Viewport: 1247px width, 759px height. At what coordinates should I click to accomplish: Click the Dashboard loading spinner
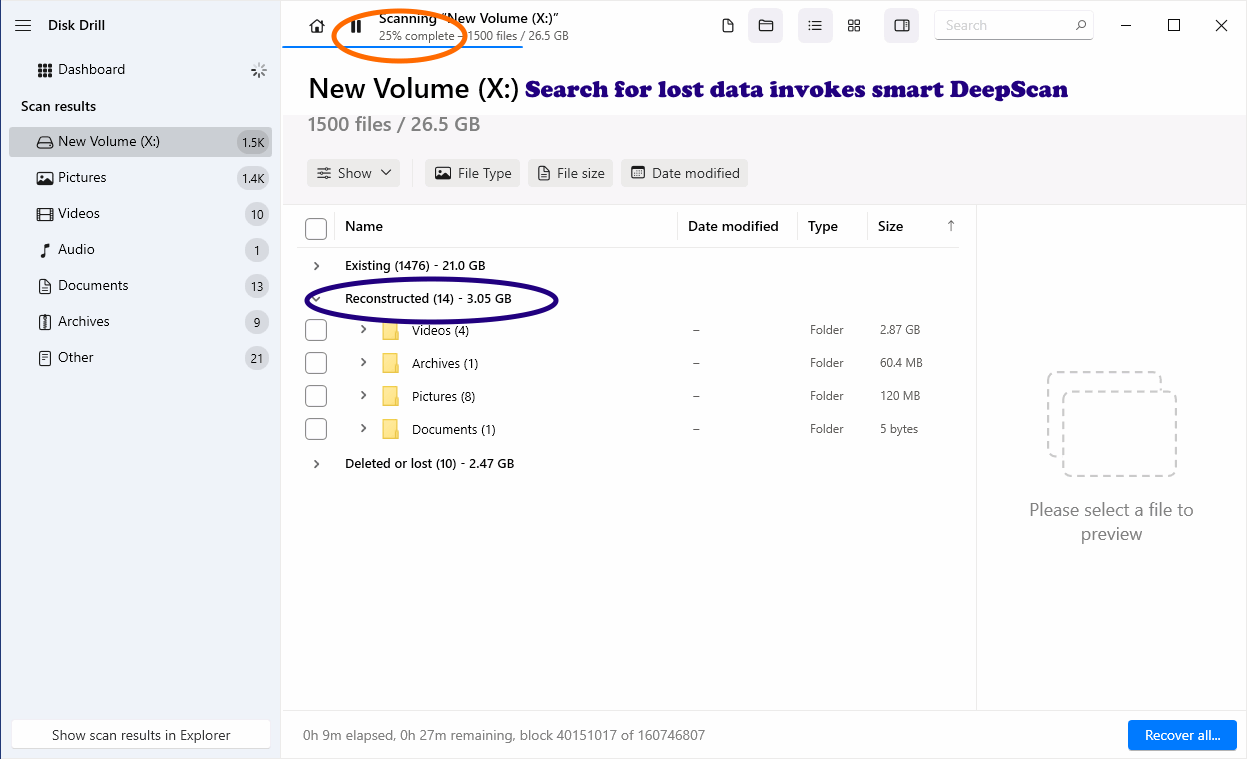click(x=258, y=70)
